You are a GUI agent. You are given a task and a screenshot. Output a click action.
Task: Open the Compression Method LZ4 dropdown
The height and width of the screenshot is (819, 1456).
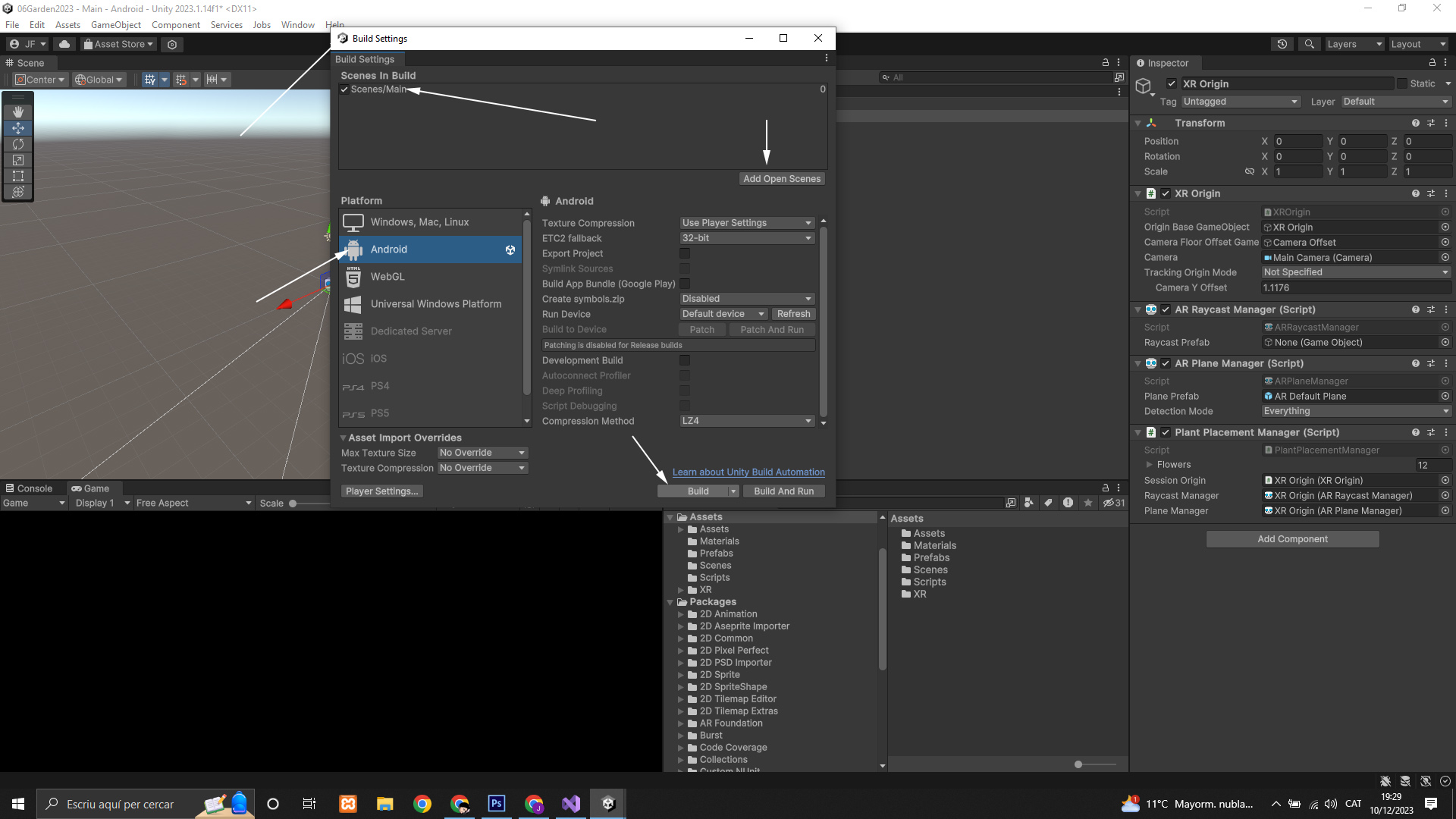click(x=746, y=421)
